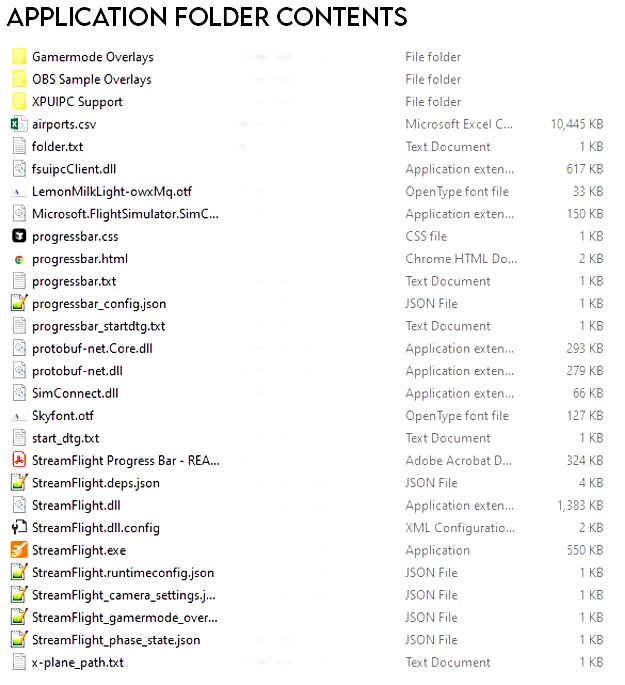The width and height of the screenshot is (625, 685).
Task: Select the StreamFlight.deps.json file name
Action: point(96,483)
